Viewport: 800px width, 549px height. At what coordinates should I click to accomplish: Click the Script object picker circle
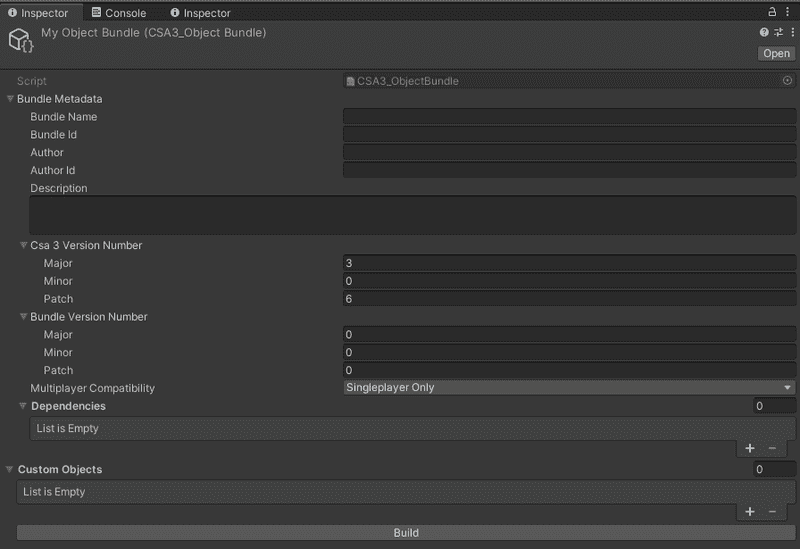coord(787,81)
